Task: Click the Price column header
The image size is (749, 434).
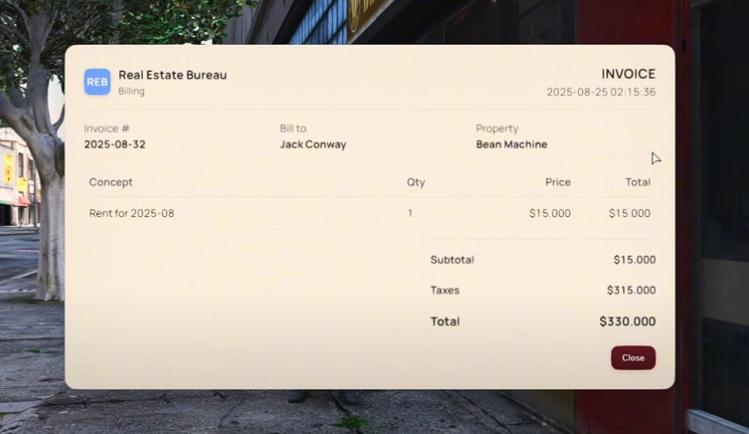Action: pos(558,182)
